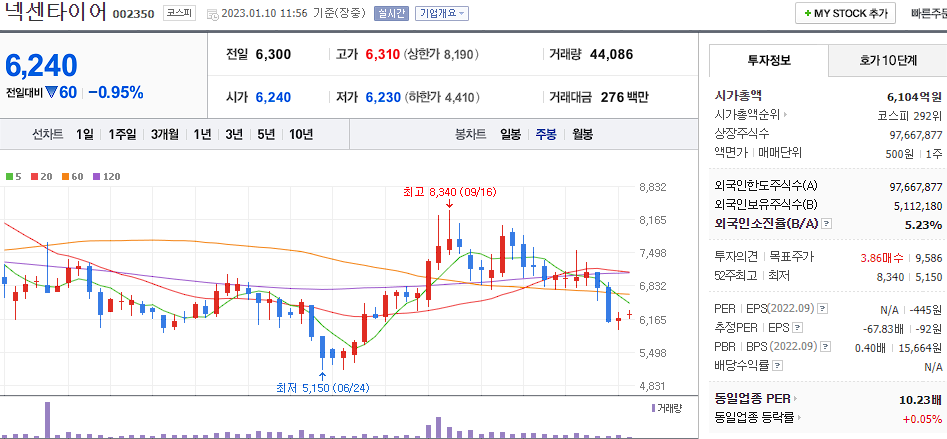Select the 월봉 monthly candle chart

582,134
